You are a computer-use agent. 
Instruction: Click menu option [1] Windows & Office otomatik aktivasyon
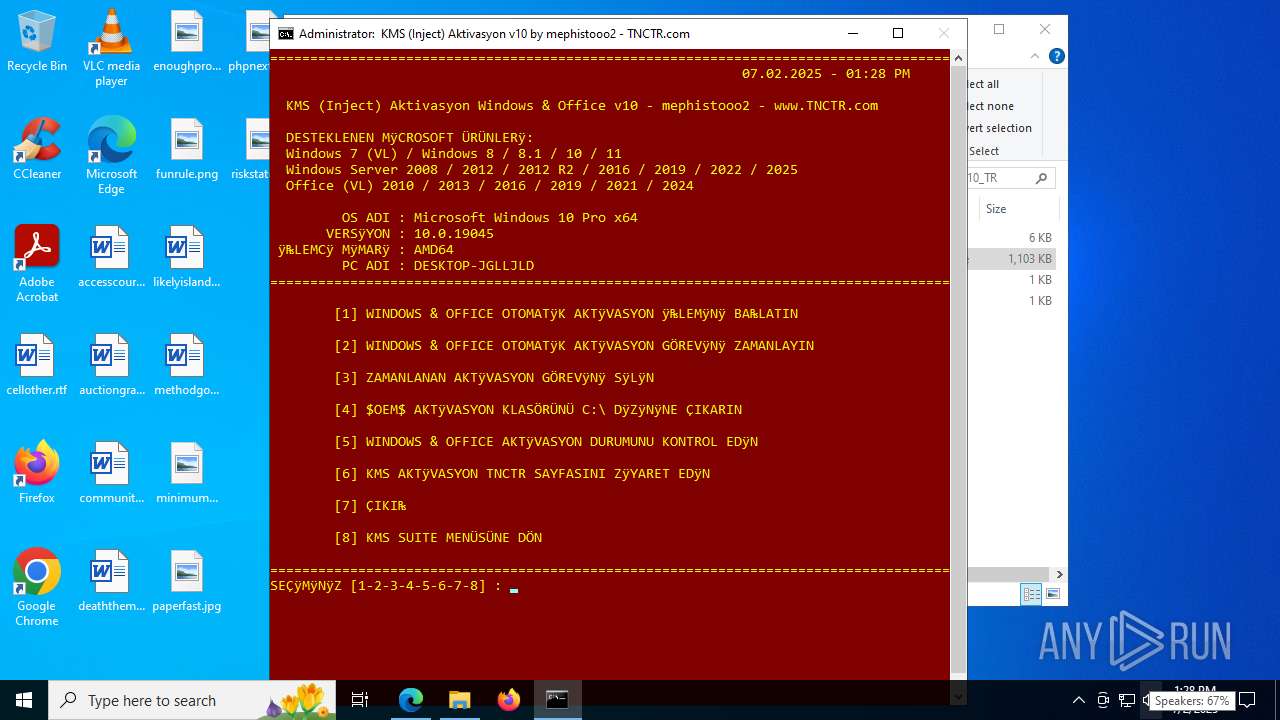click(566, 314)
